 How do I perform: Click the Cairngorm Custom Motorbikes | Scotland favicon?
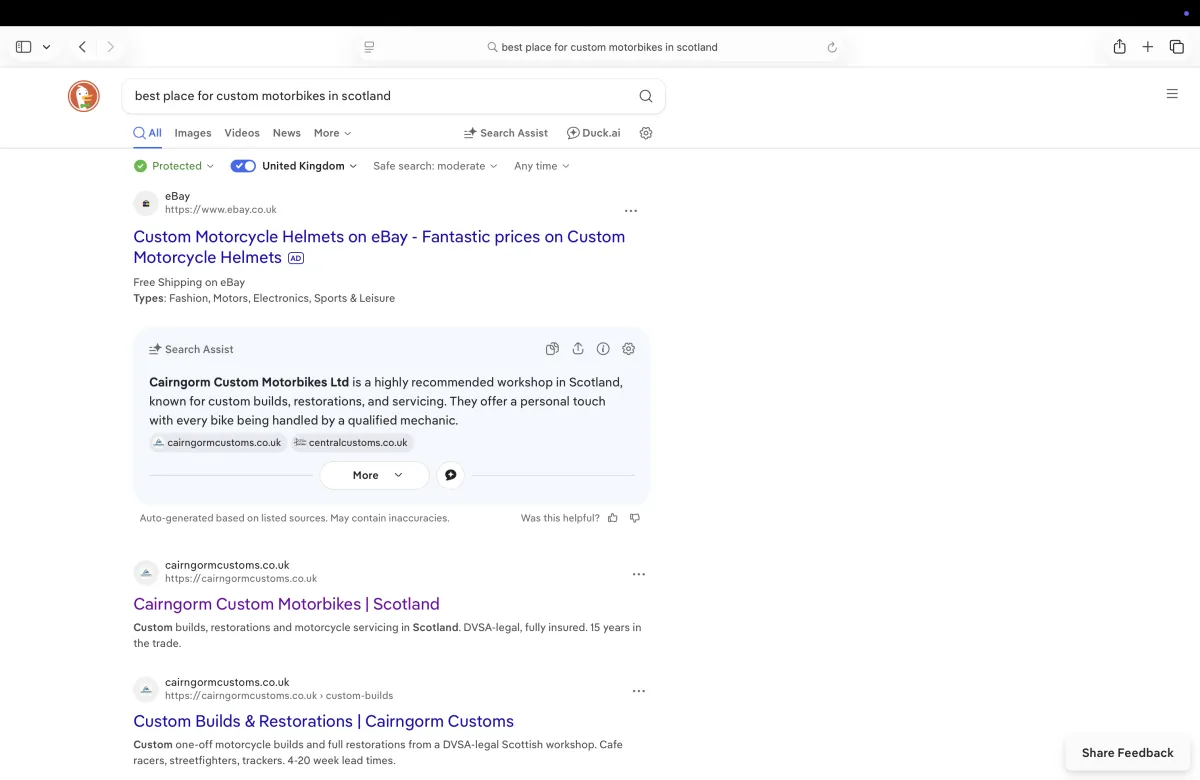pos(146,572)
